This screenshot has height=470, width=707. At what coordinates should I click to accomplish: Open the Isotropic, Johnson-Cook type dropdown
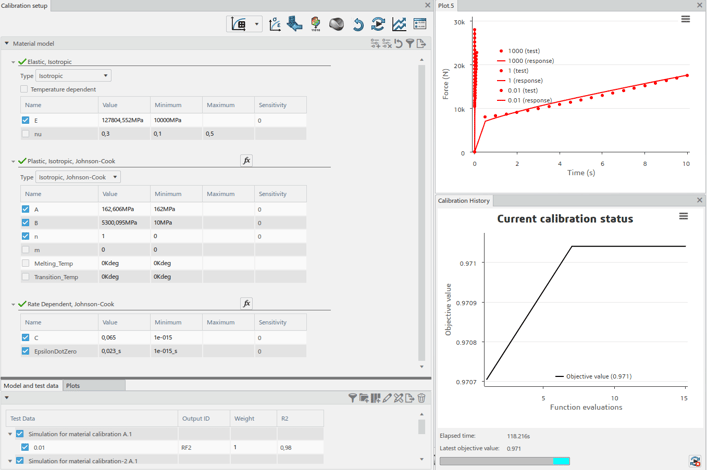78,177
